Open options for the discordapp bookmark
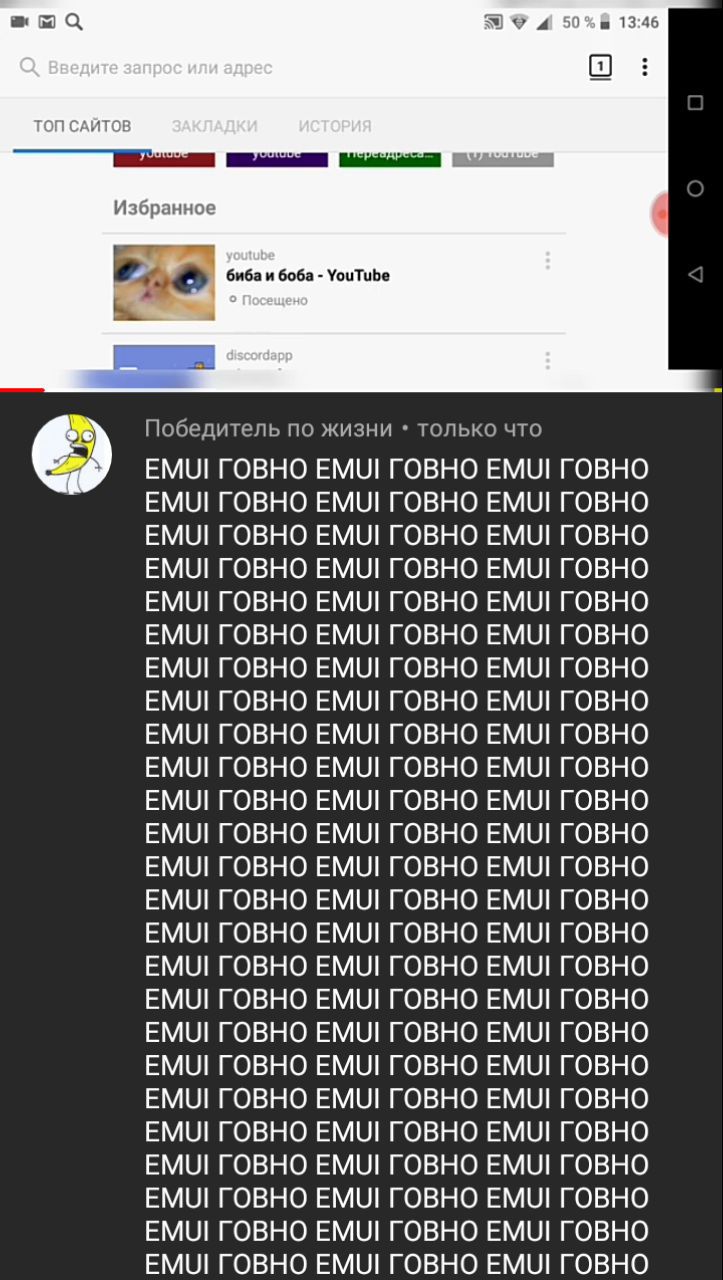Image resolution: width=723 pixels, height=1280 pixels. click(547, 360)
